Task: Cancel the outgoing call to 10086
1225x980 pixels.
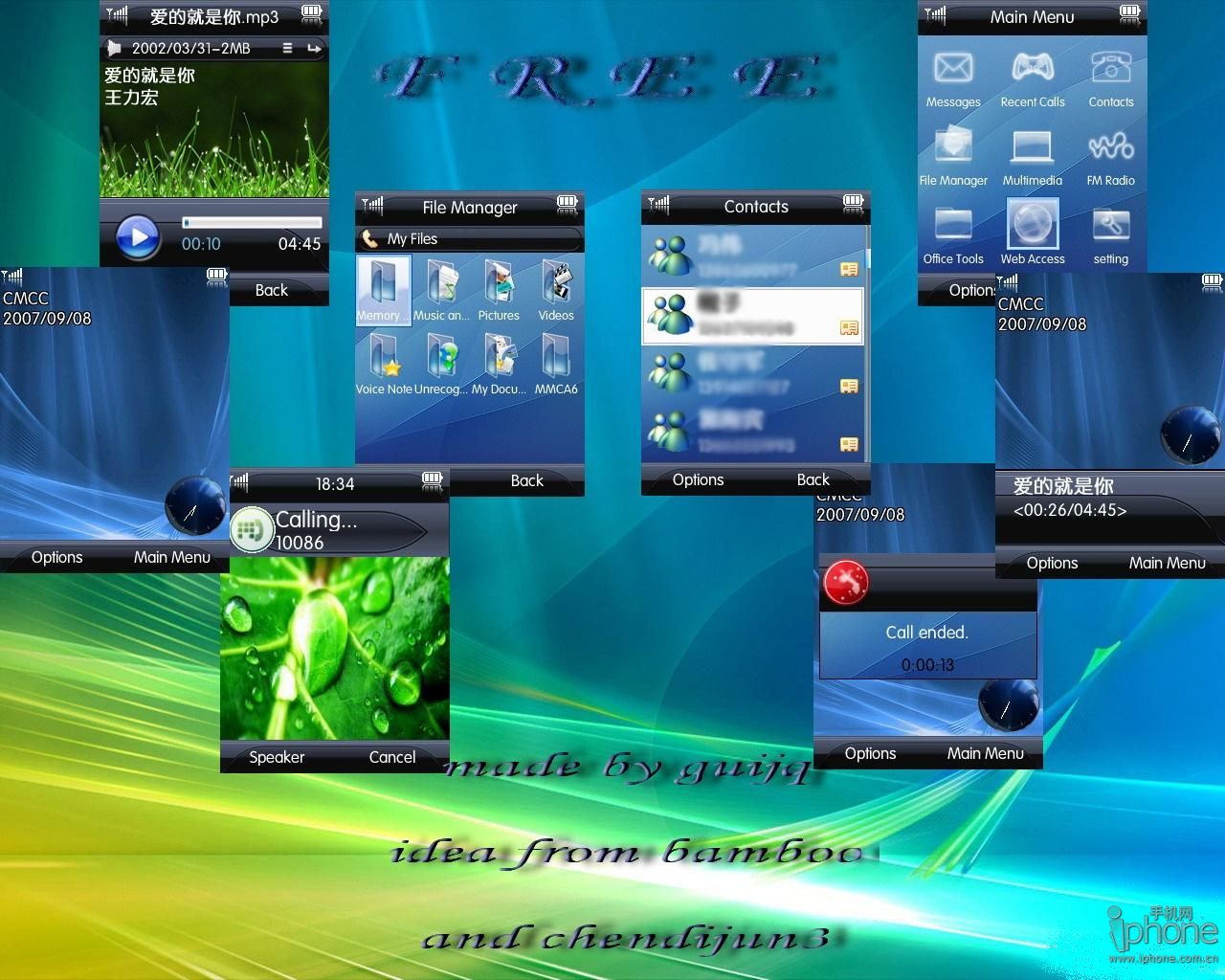Action: [392, 757]
